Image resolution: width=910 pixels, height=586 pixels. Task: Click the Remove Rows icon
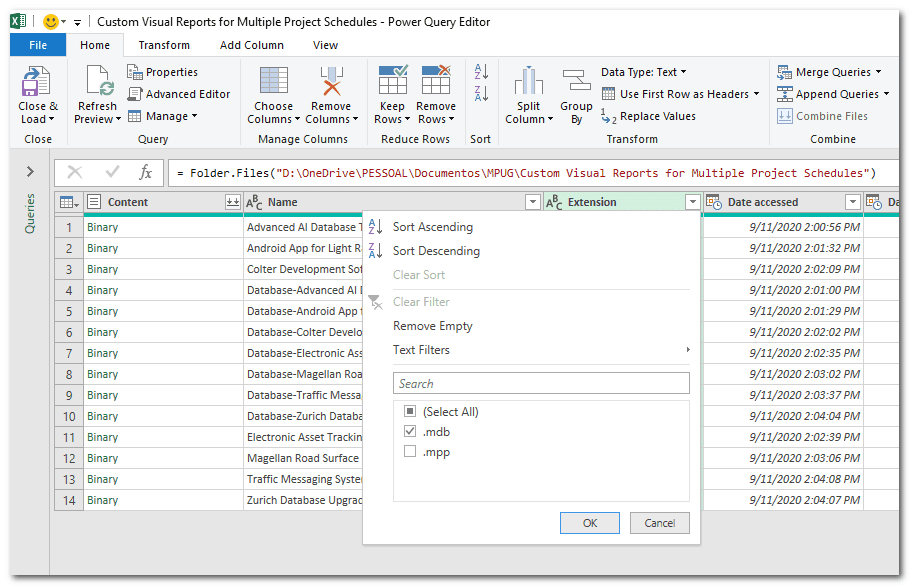(436, 79)
